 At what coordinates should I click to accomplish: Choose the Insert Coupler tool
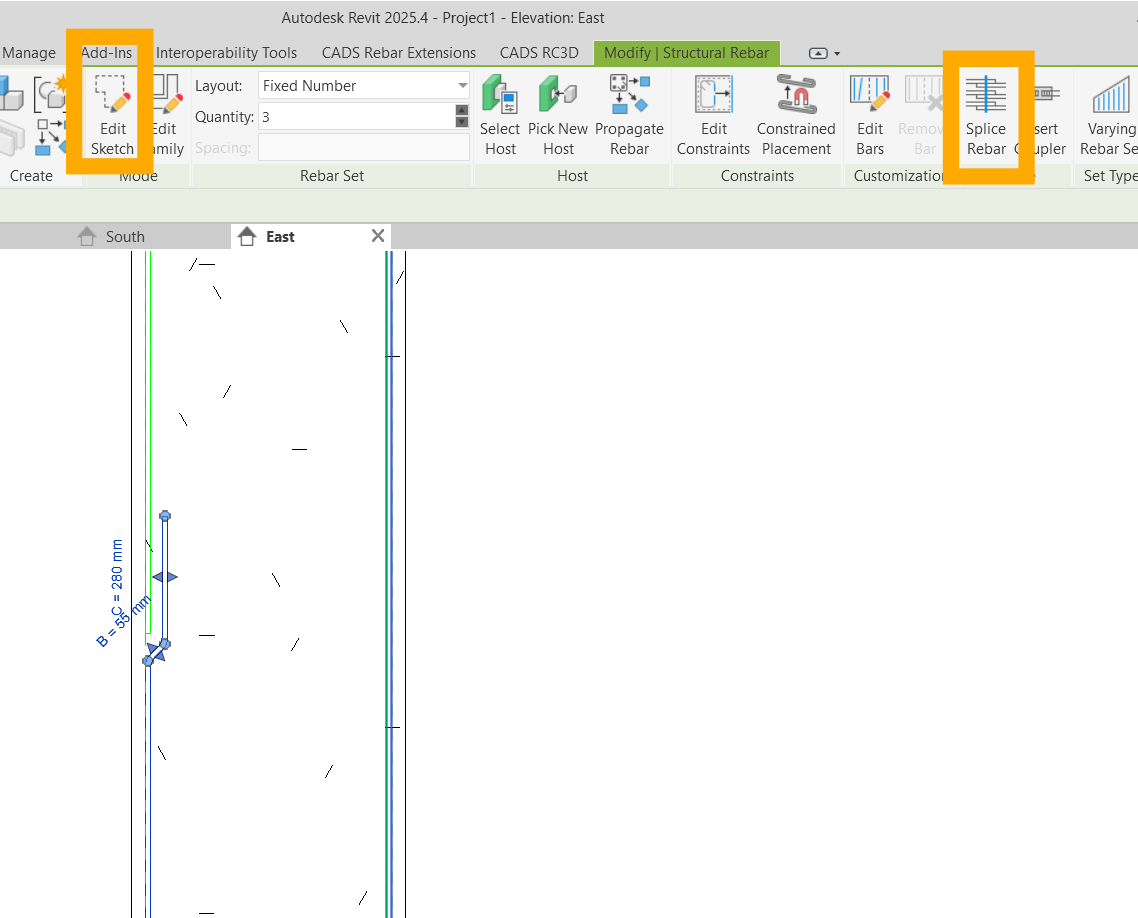pos(1043,113)
